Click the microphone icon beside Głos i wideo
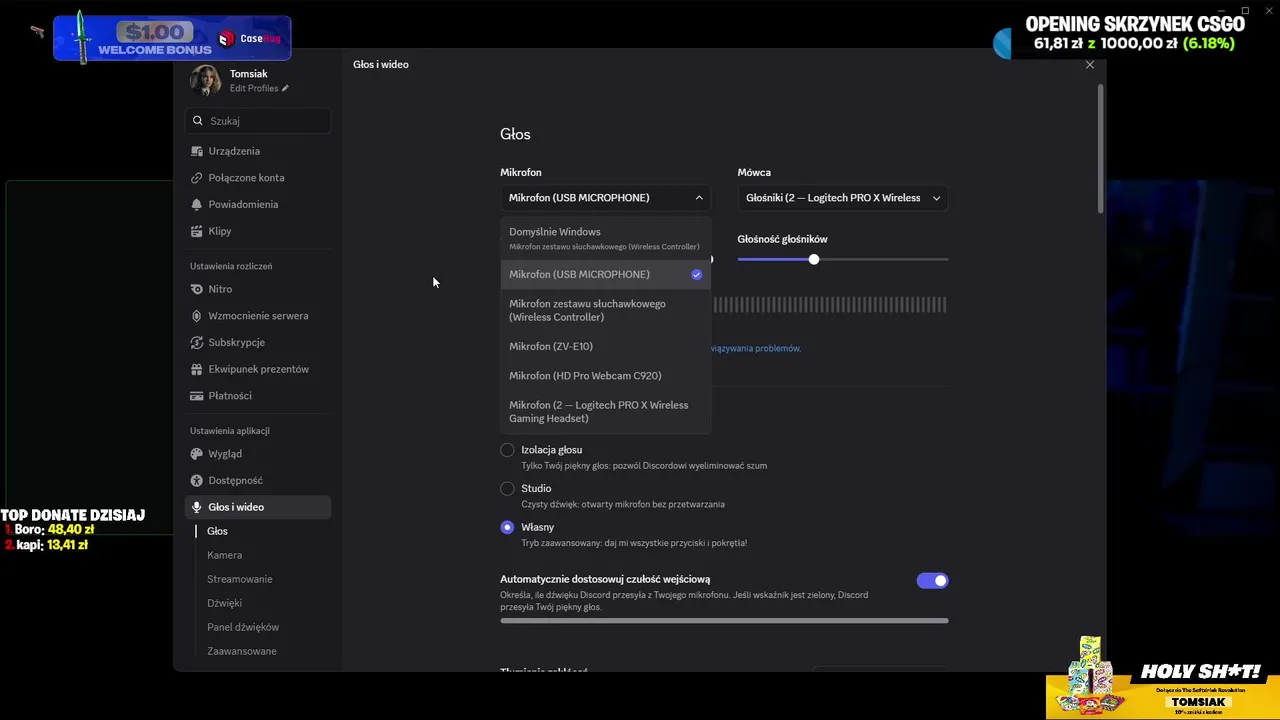This screenshot has width=1280, height=720. tap(197, 507)
